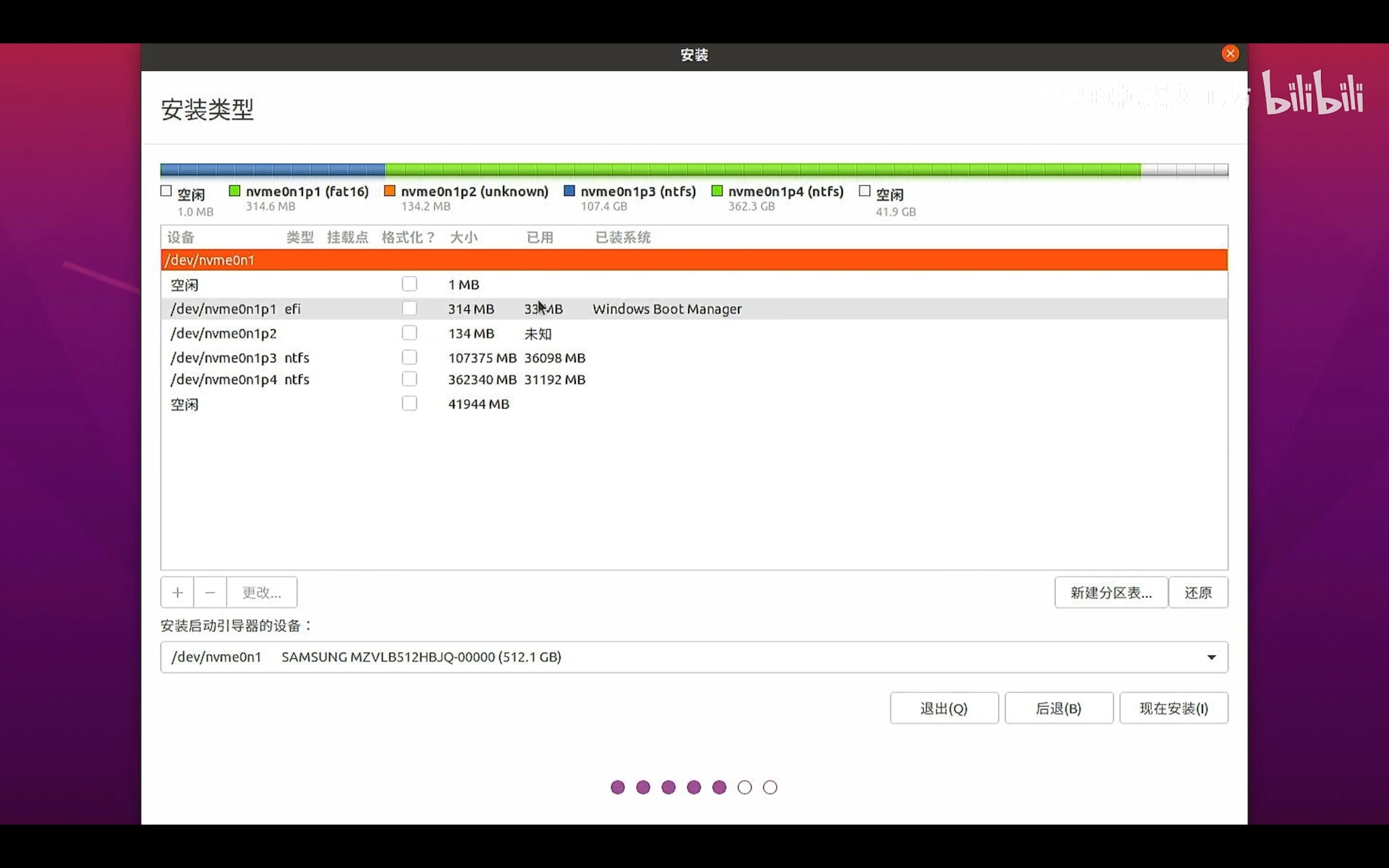Image resolution: width=1389 pixels, height=868 pixels.
Task: Click the 41.9 GB free space legend swatch
Action: (x=864, y=190)
